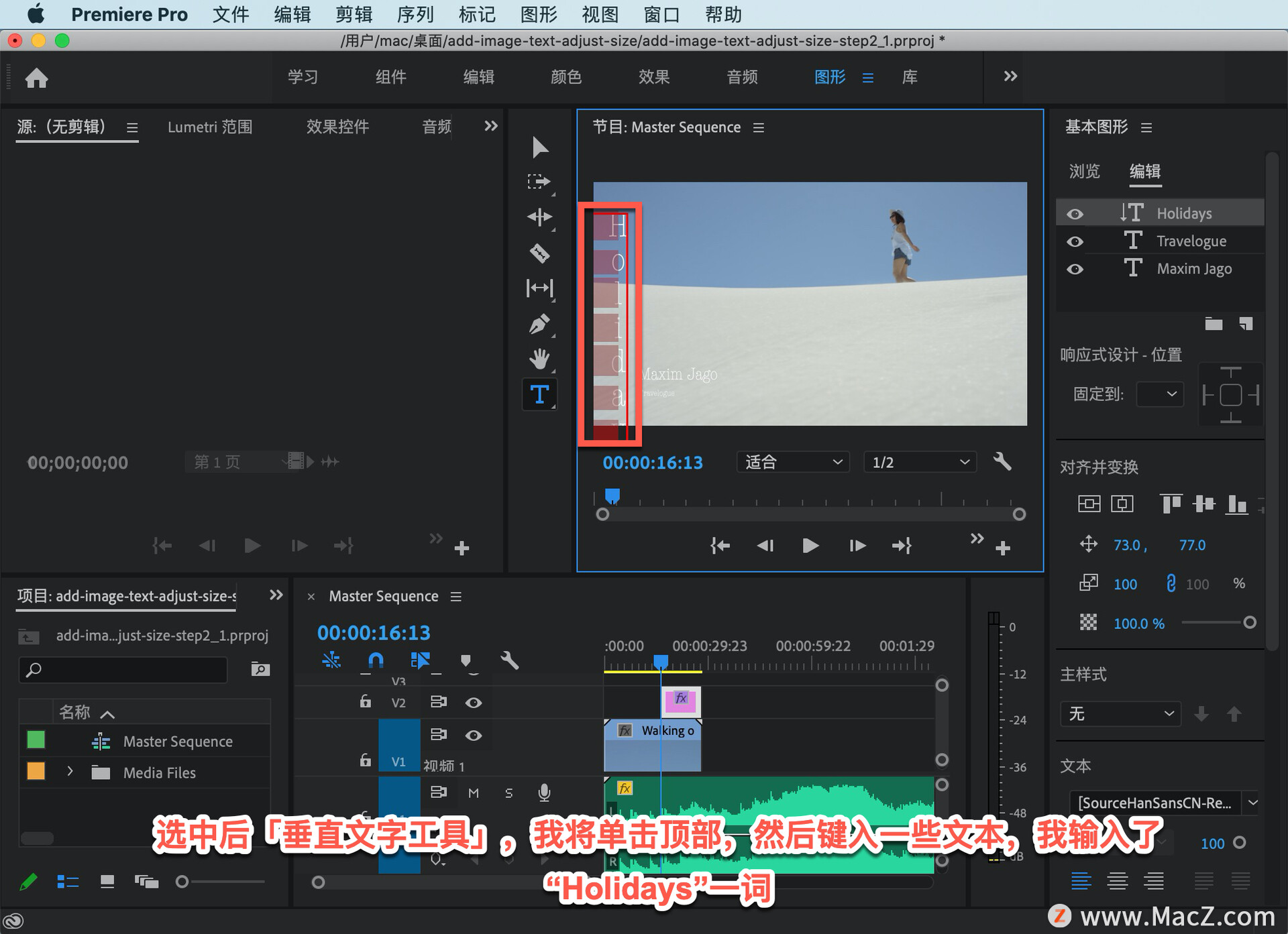Screen dimensions: 1288x934
Task: Click New Layer icon in Essential Graphics
Action: click(1246, 325)
